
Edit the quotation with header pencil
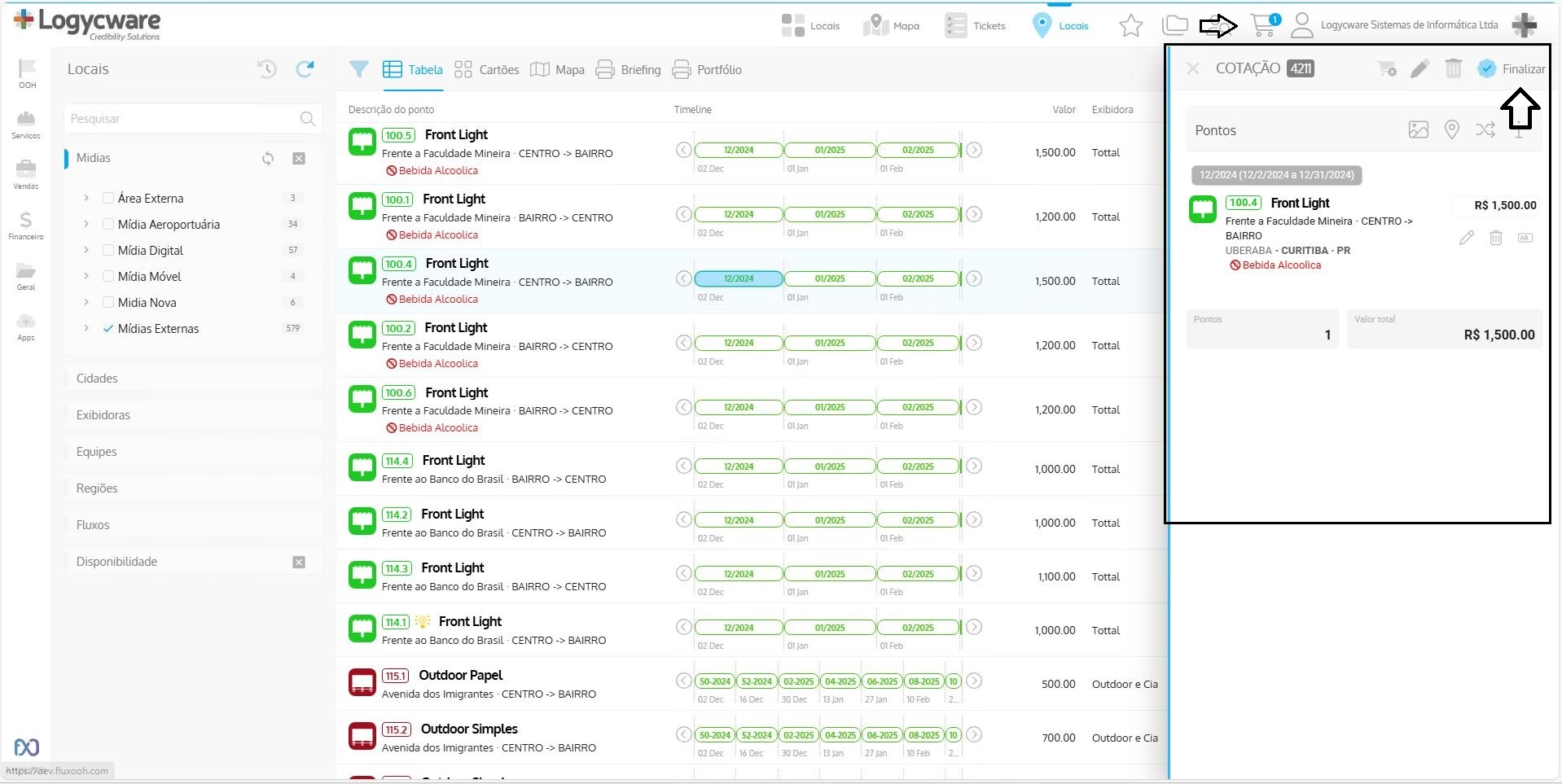pyautogui.click(x=1419, y=68)
